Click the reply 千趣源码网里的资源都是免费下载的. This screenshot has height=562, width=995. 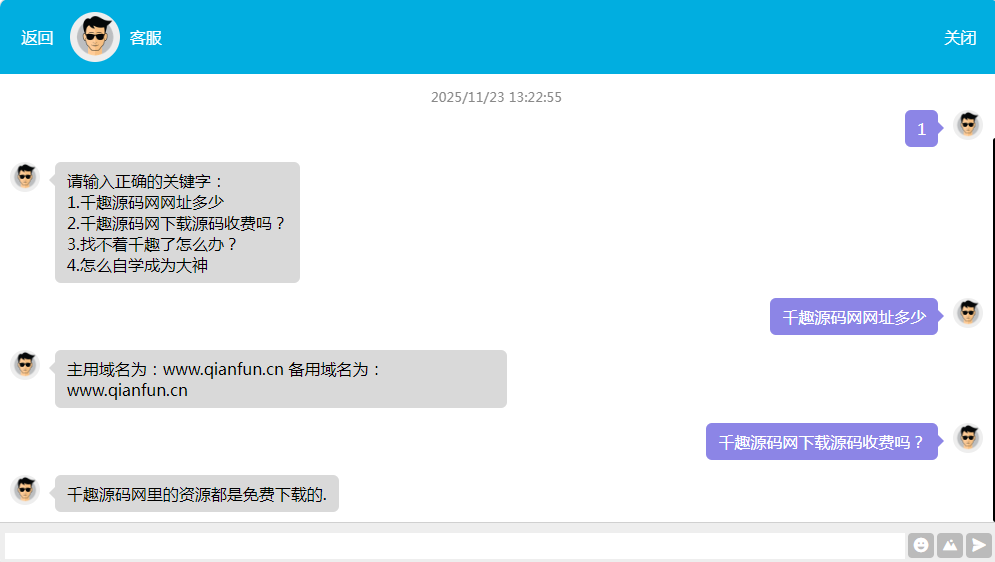pos(197,493)
